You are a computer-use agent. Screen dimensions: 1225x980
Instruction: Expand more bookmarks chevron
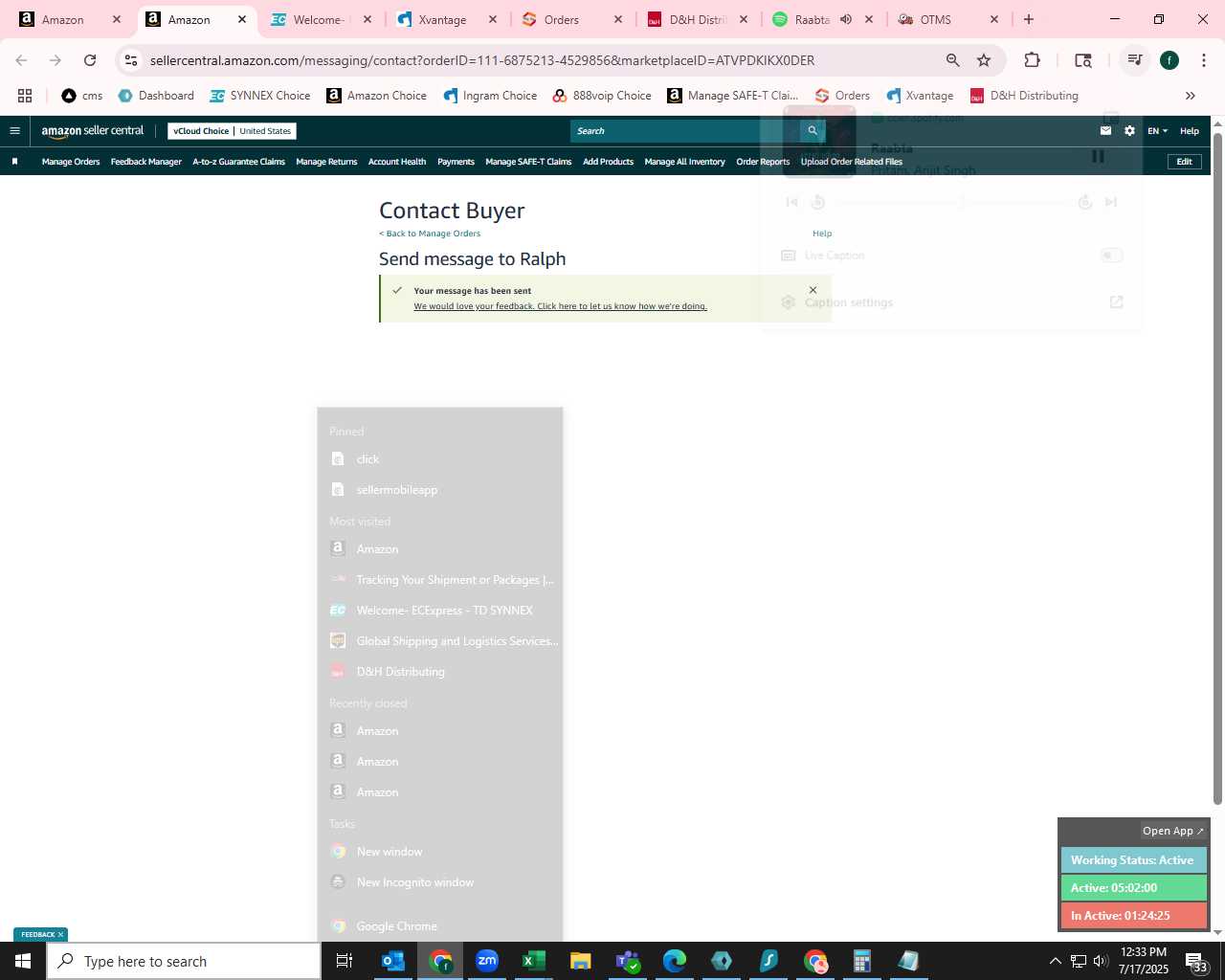click(x=1191, y=96)
